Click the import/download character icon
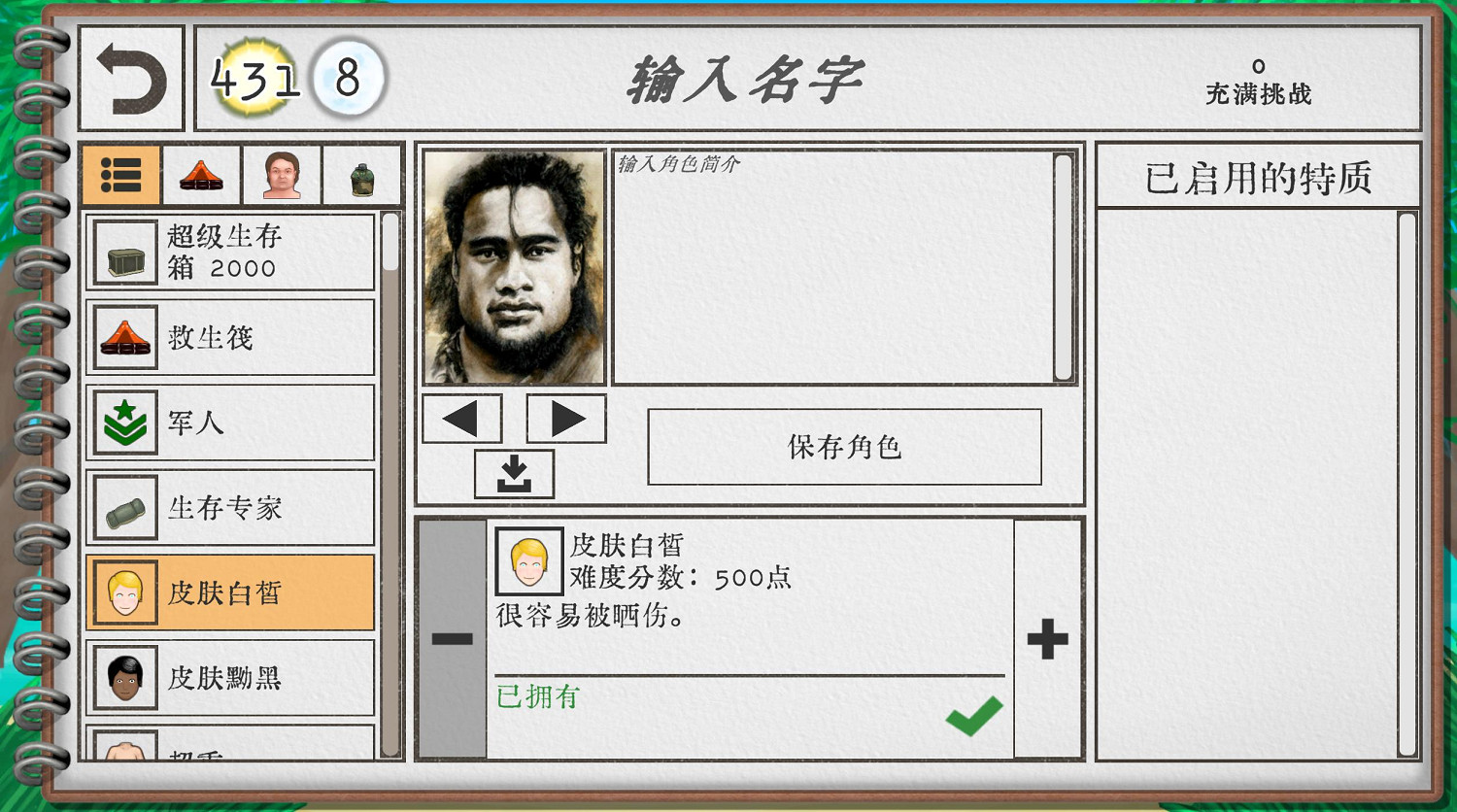Viewport: 1457px width, 812px height. point(514,474)
